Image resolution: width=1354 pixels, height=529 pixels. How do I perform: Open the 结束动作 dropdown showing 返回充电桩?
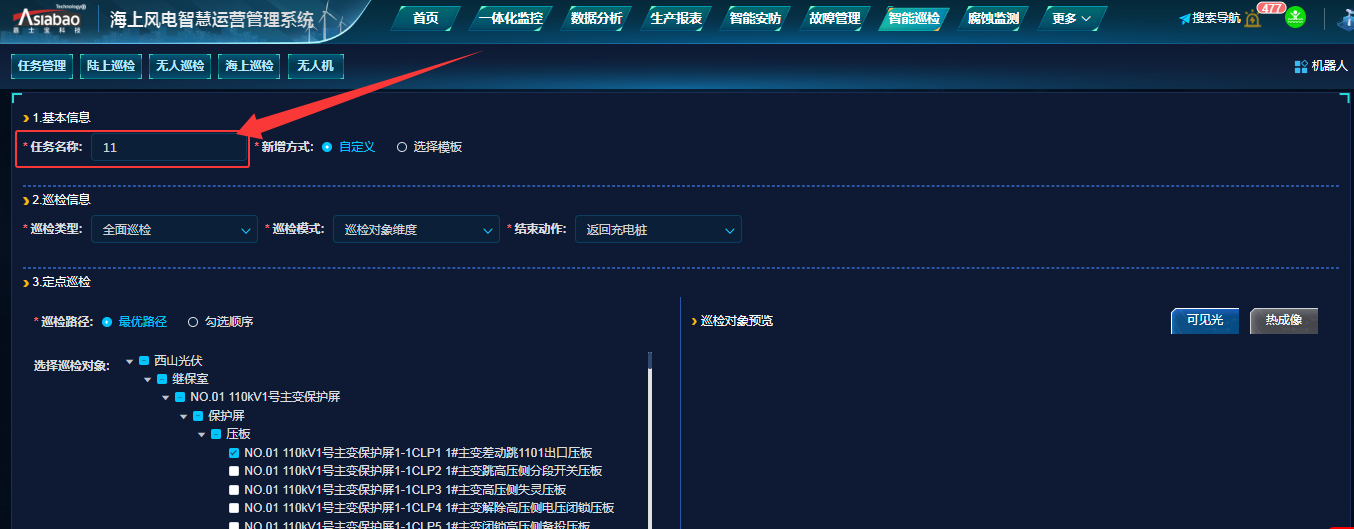657,230
